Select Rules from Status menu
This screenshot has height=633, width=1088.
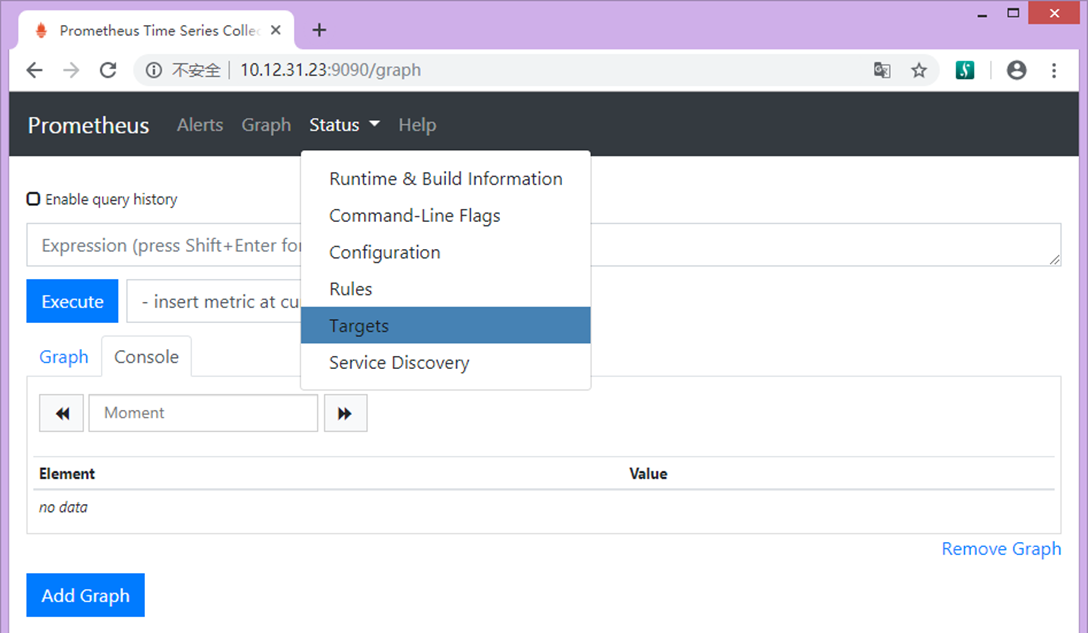[x=445, y=289]
